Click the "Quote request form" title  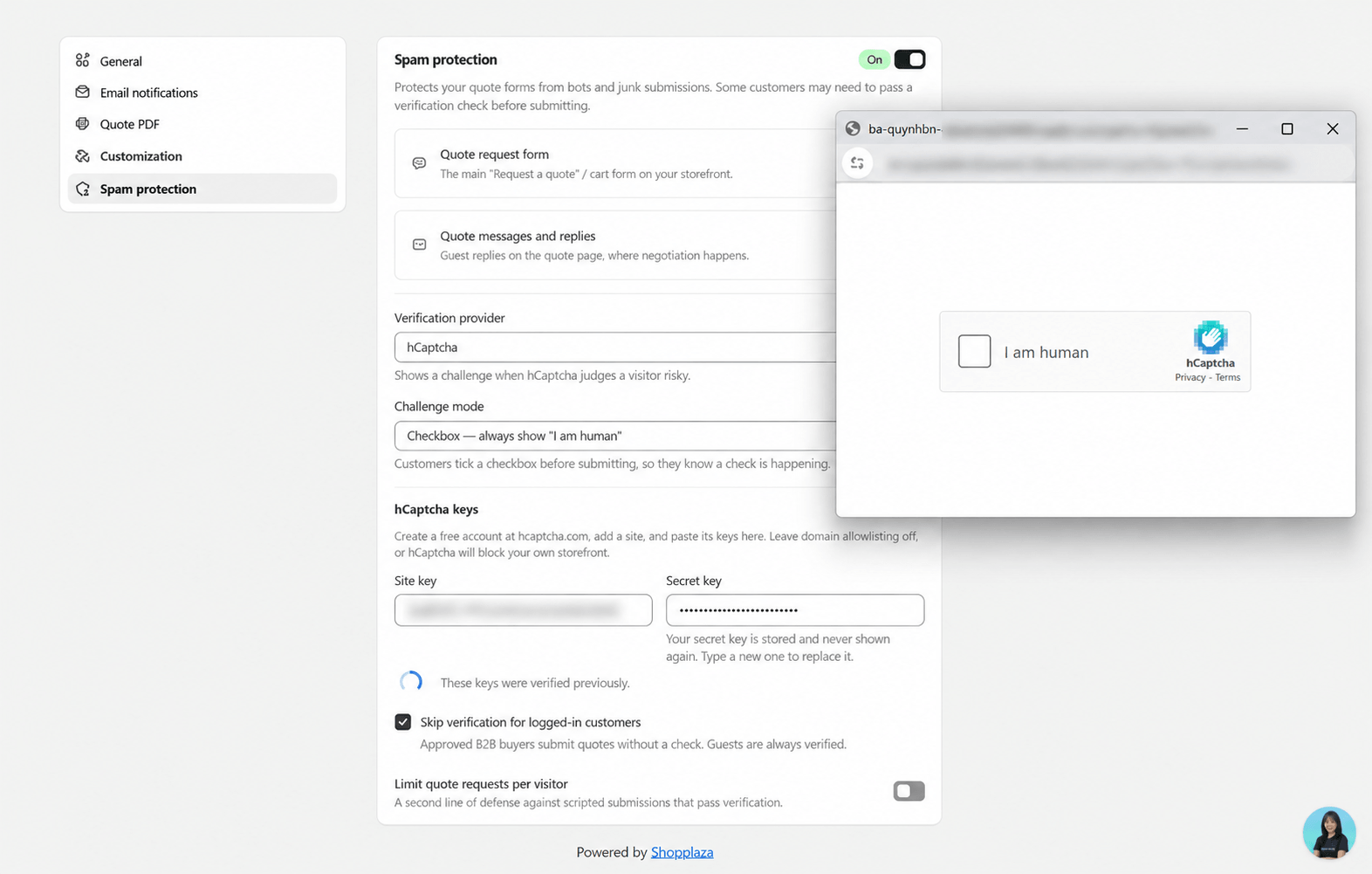pyautogui.click(x=495, y=155)
